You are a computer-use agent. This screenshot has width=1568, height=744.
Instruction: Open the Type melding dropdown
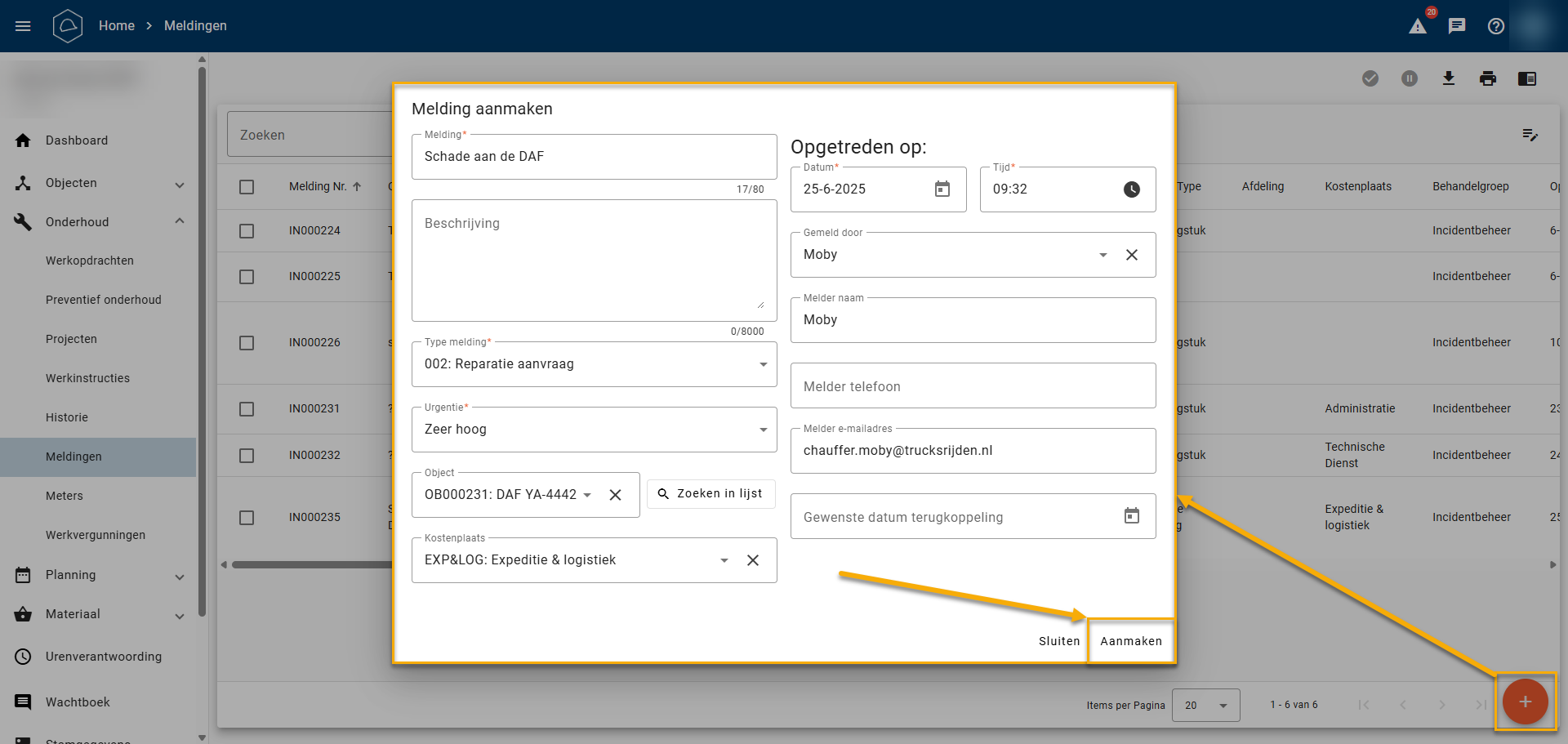(x=763, y=364)
